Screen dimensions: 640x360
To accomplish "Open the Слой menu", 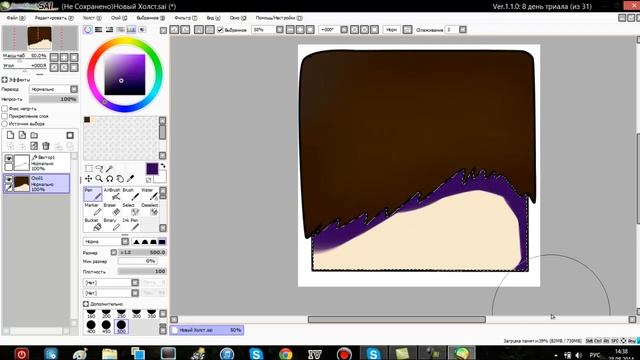I will pos(119,18).
